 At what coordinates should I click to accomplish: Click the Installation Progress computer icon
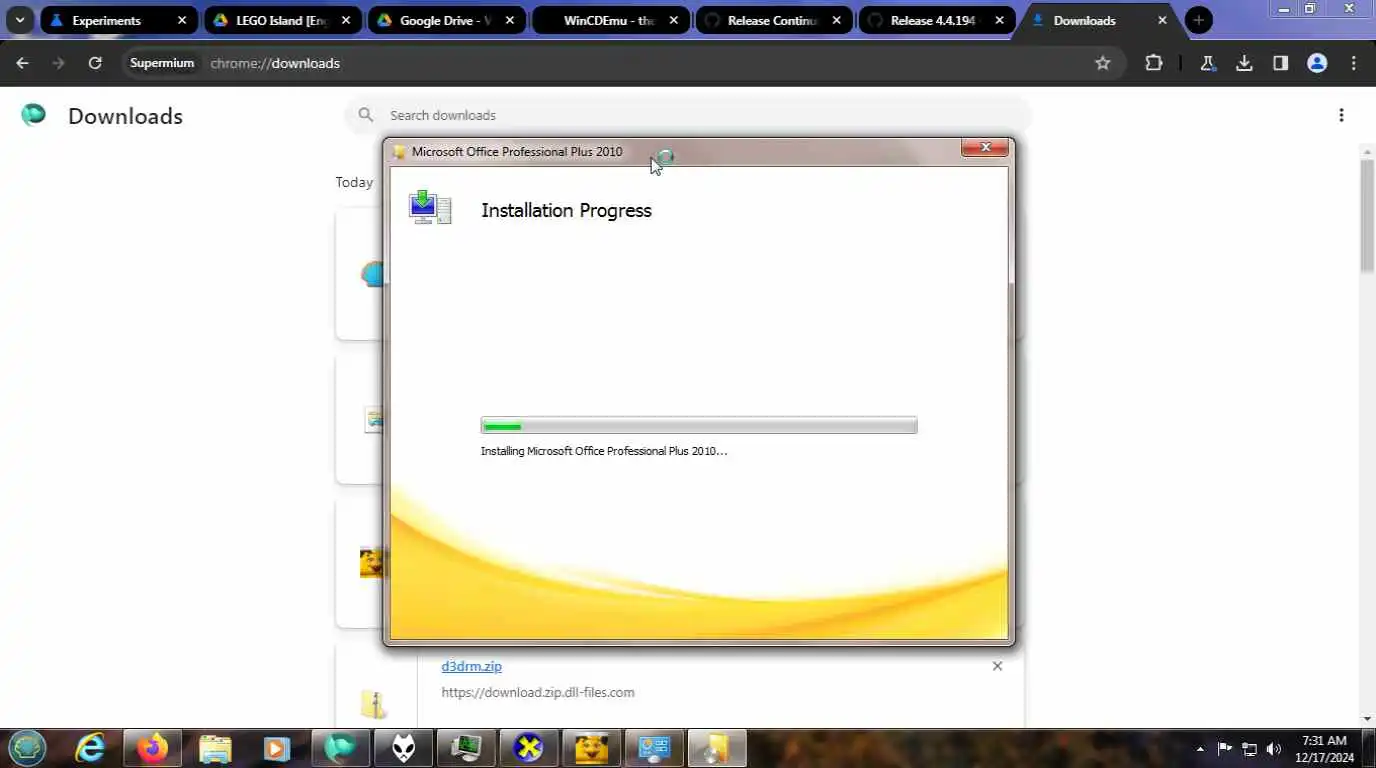(430, 207)
